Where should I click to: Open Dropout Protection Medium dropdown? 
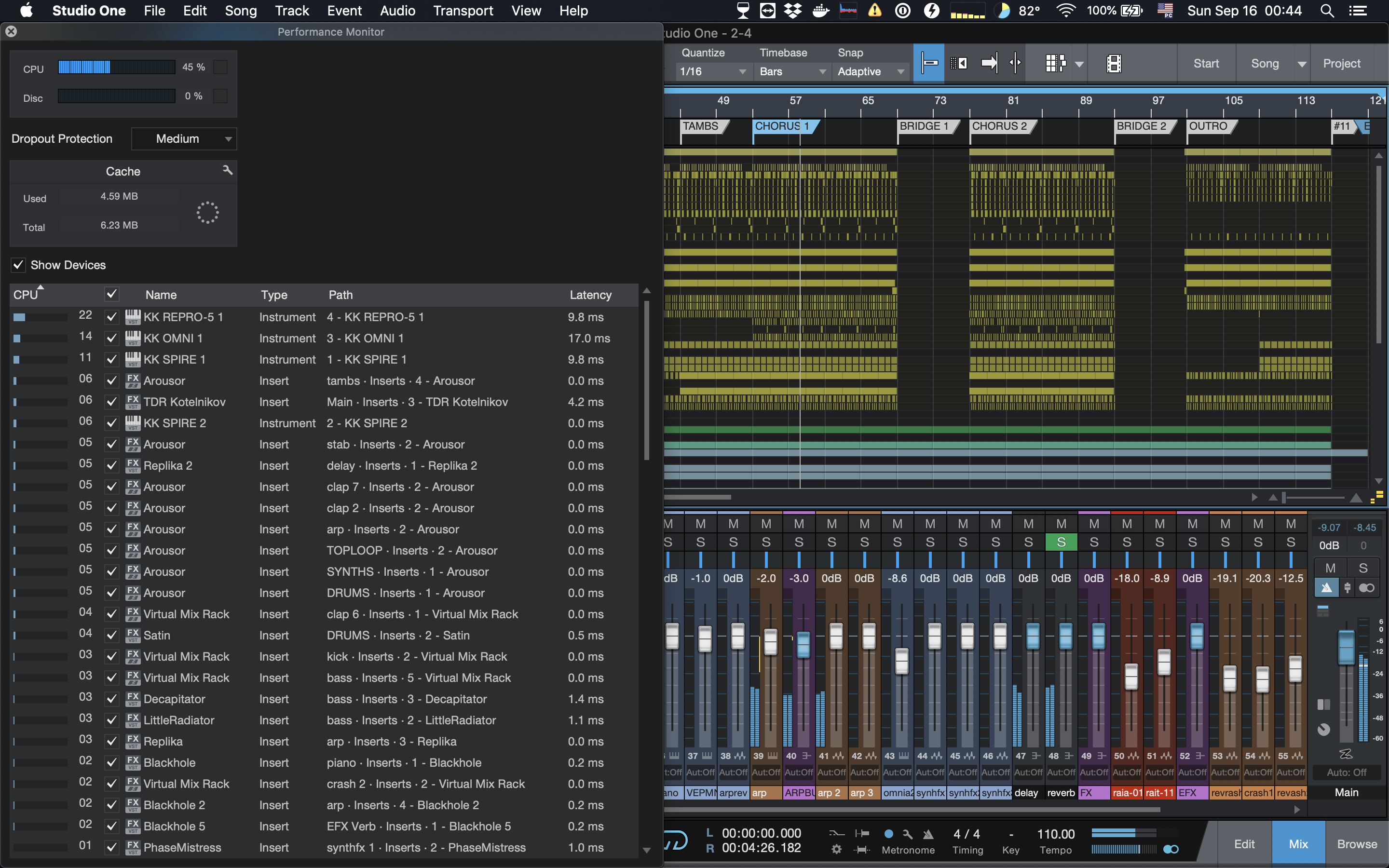pyautogui.click(x=184, y=138)
